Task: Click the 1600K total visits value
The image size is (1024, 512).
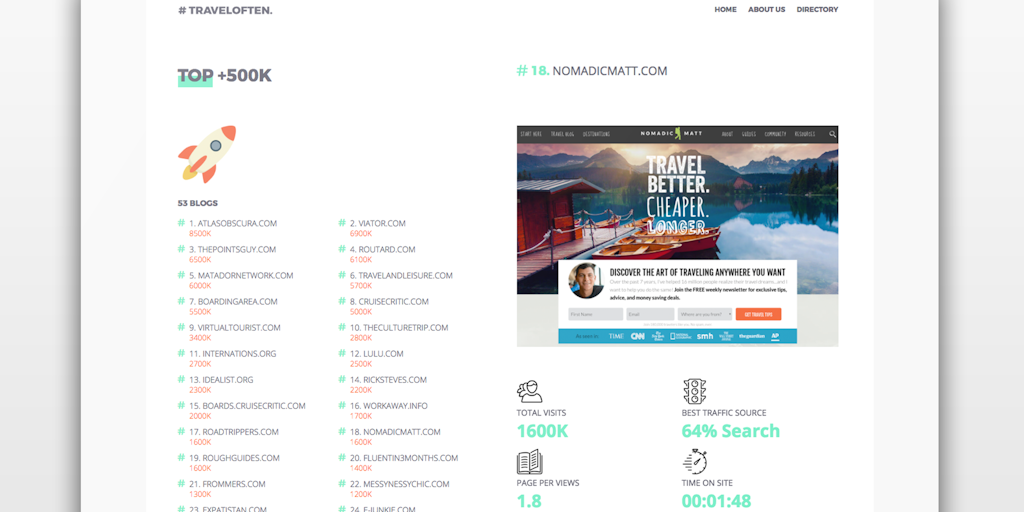Action: pos(542,432)
